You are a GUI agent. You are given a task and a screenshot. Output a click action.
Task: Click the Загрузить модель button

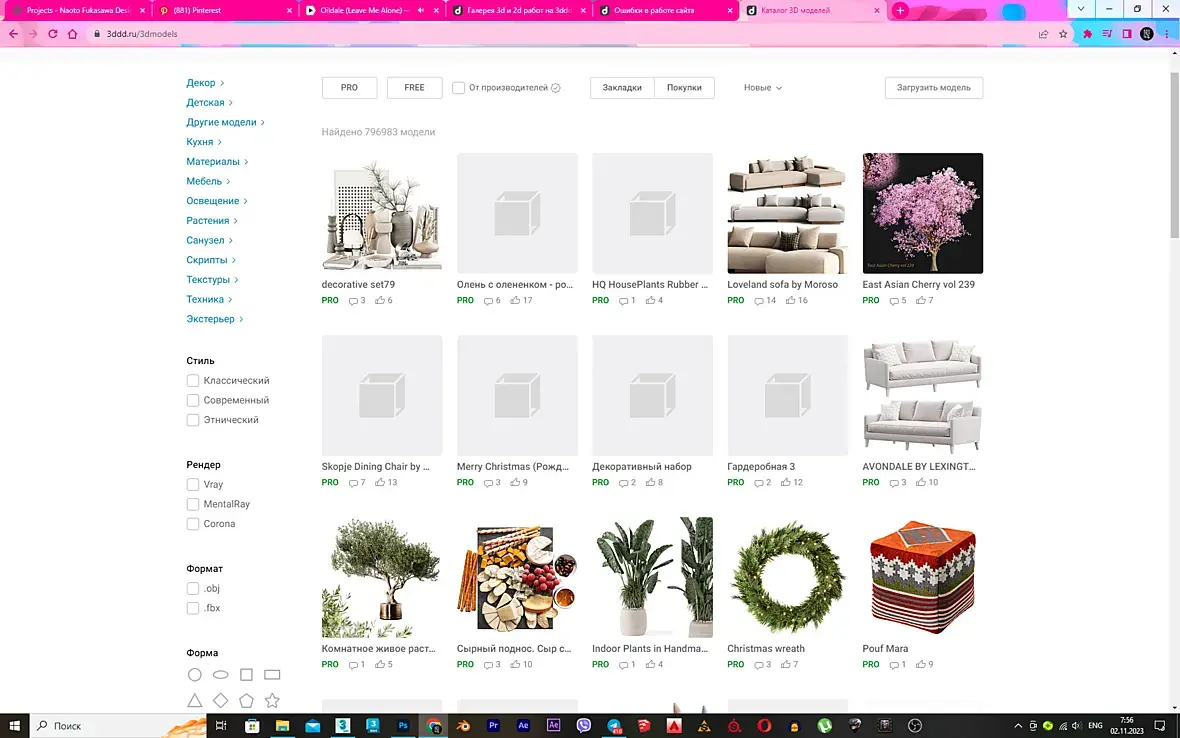[934, 88]
